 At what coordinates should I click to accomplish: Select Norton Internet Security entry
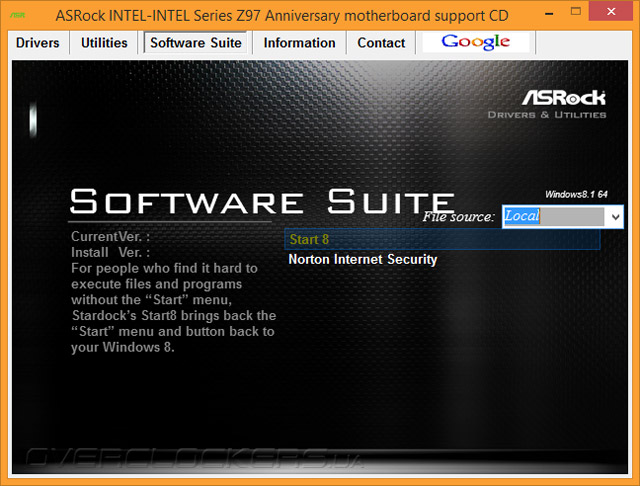point(362,259)
